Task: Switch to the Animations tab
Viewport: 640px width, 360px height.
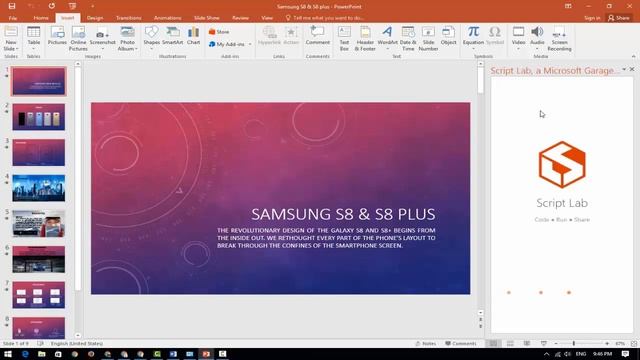Action: (x=167, y=18)
